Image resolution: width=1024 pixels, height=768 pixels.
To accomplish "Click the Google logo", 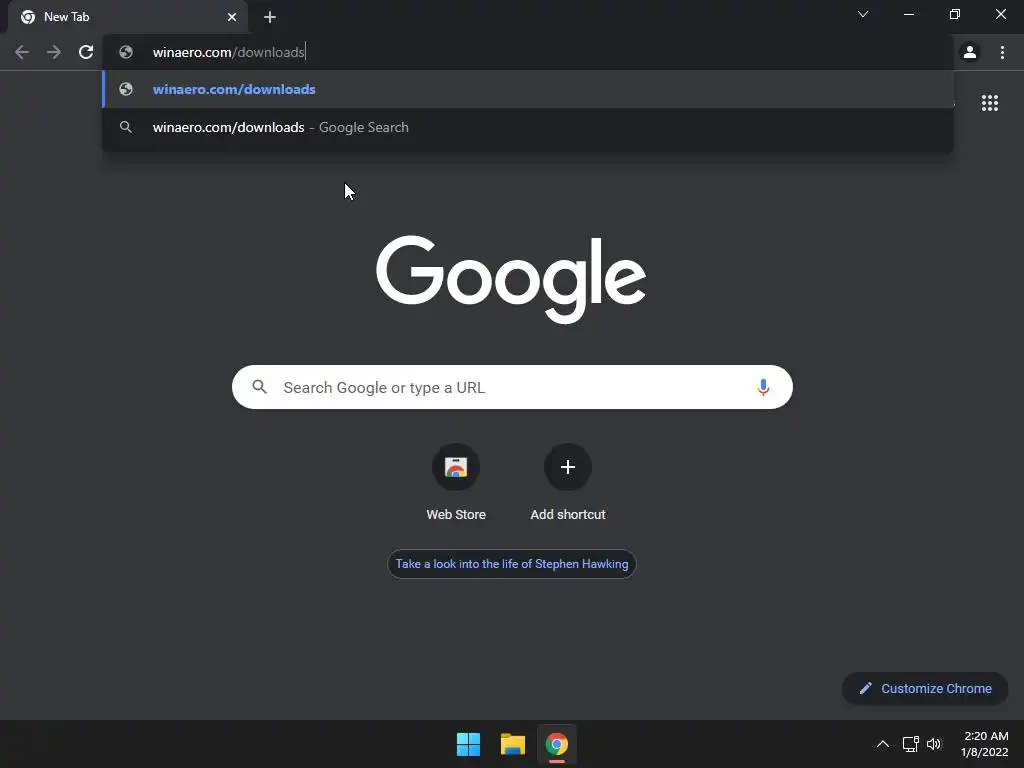I will click(x=511, y=279).
